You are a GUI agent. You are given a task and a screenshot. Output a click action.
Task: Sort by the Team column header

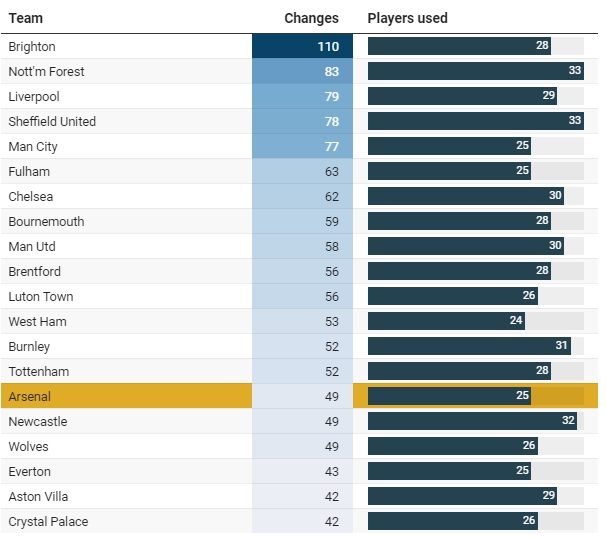26,18
